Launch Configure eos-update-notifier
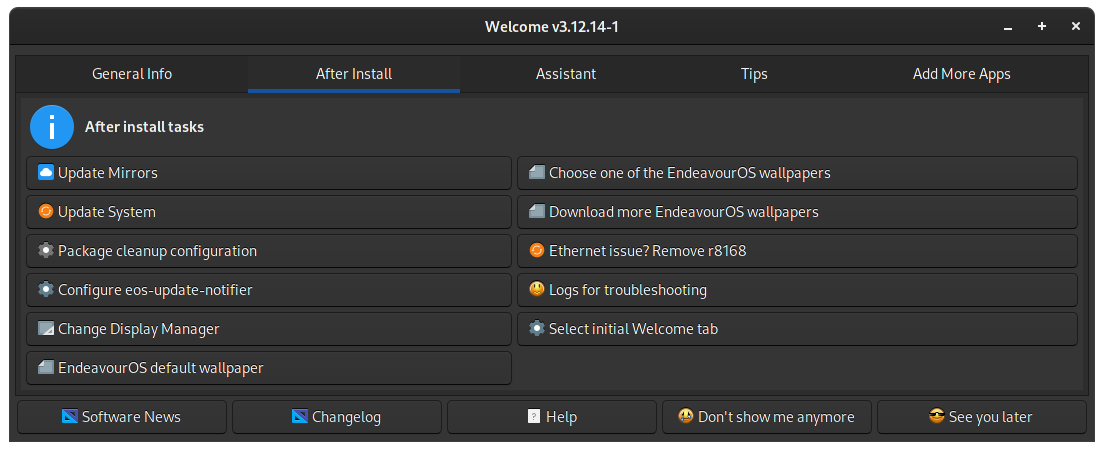The image size is (1104, 451). click(x=269, y=290)
